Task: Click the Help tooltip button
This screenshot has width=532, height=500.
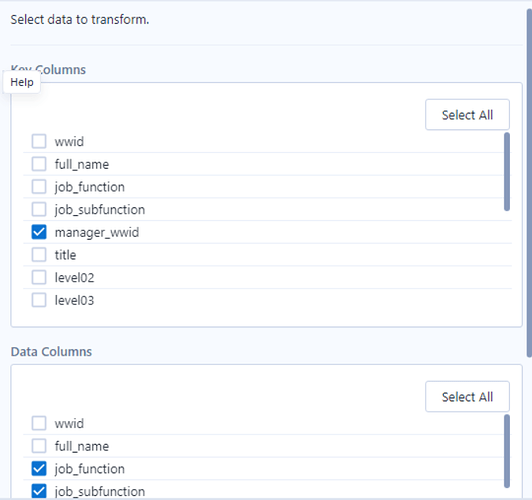Action: [22, 82]
